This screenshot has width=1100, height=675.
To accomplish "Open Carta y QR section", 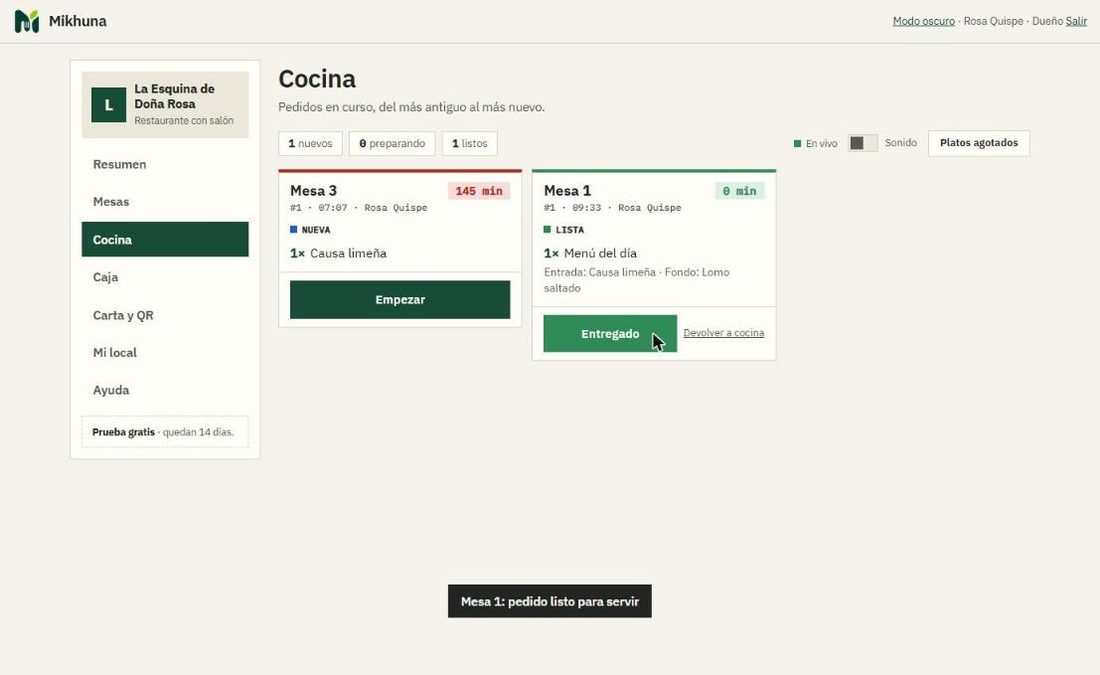I will point(165,315).
